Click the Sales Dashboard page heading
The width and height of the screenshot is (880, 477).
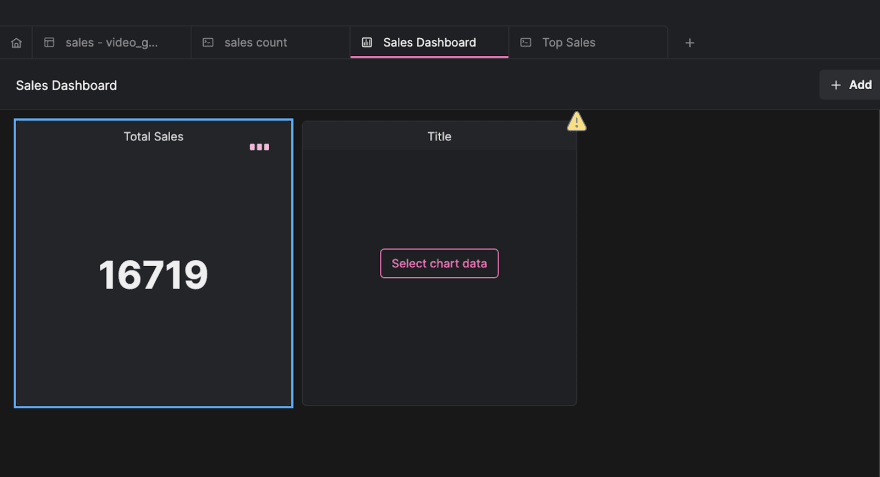(x=66, y=85)
